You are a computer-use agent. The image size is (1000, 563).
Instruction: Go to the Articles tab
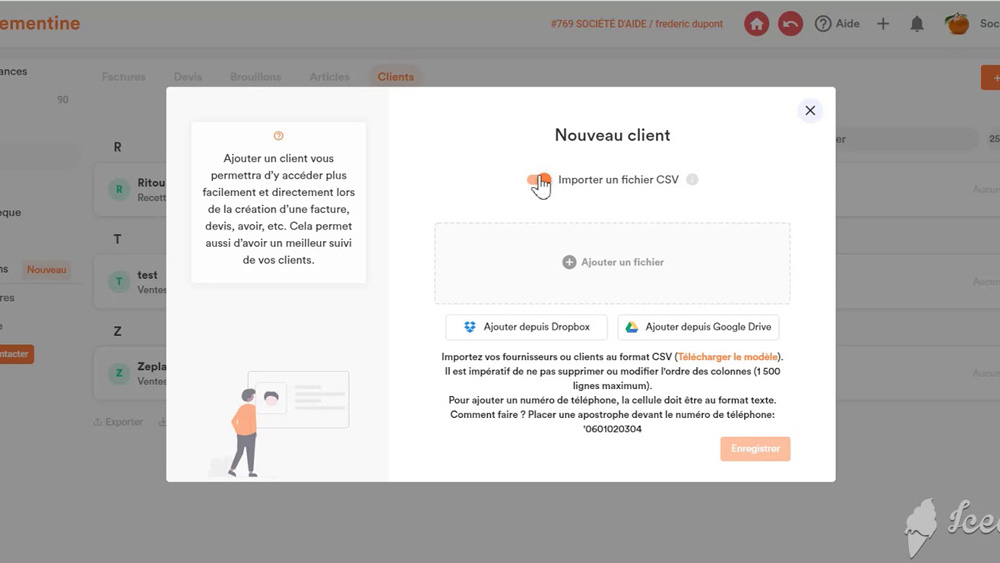(x=329, y=77)
